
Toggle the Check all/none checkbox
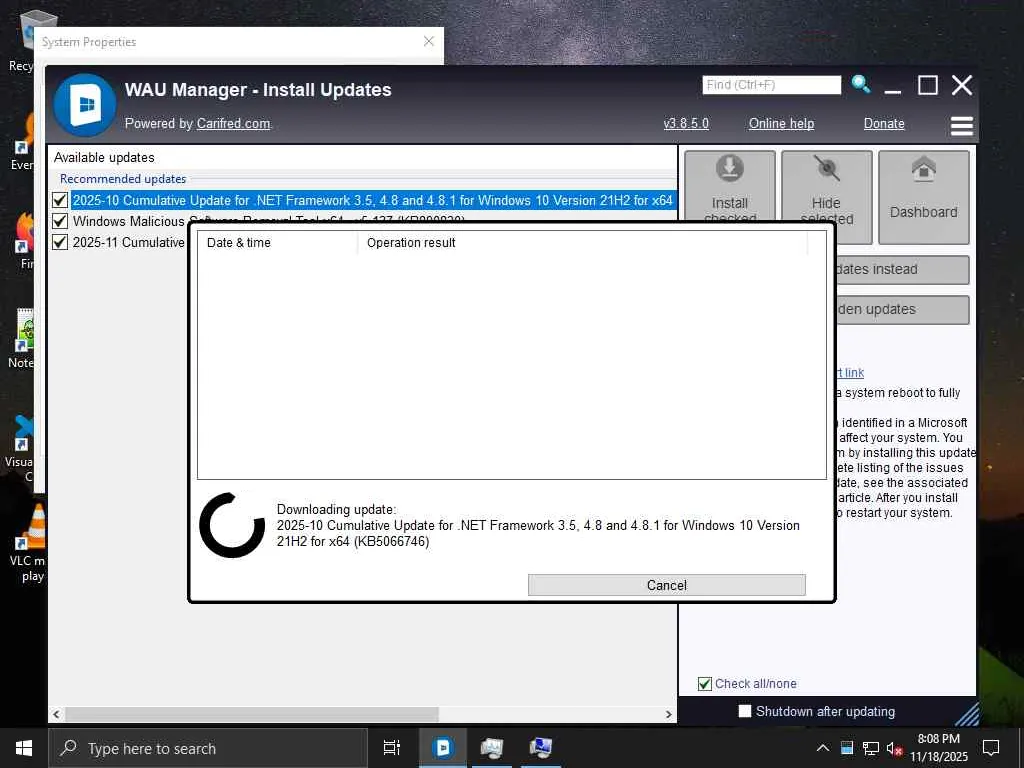click(x=705, y=684)
